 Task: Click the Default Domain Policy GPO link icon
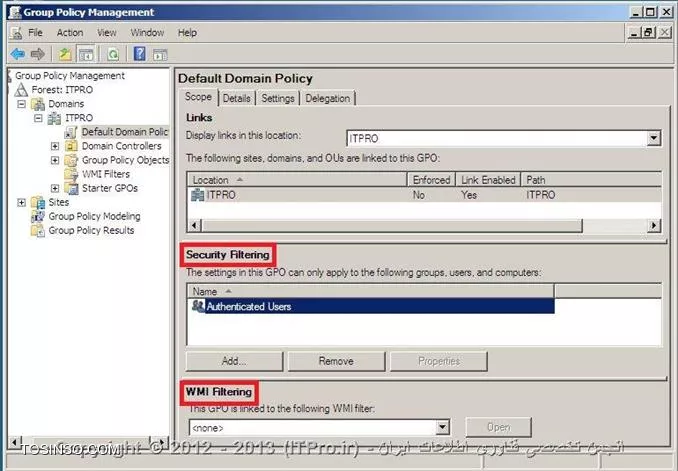tap(70, 132)
